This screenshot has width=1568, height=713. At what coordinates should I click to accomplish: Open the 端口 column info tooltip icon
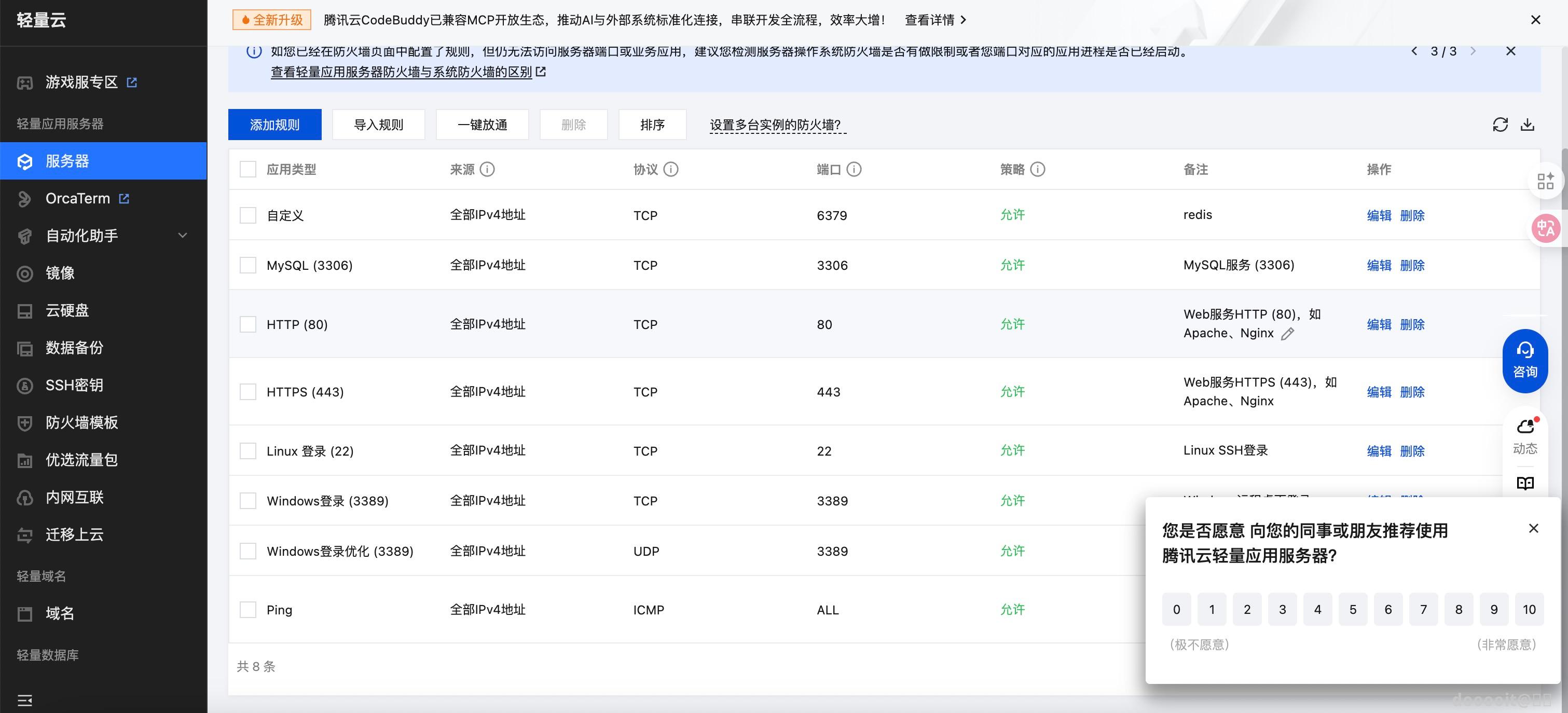pyautogui.click(x=855, y=169)
